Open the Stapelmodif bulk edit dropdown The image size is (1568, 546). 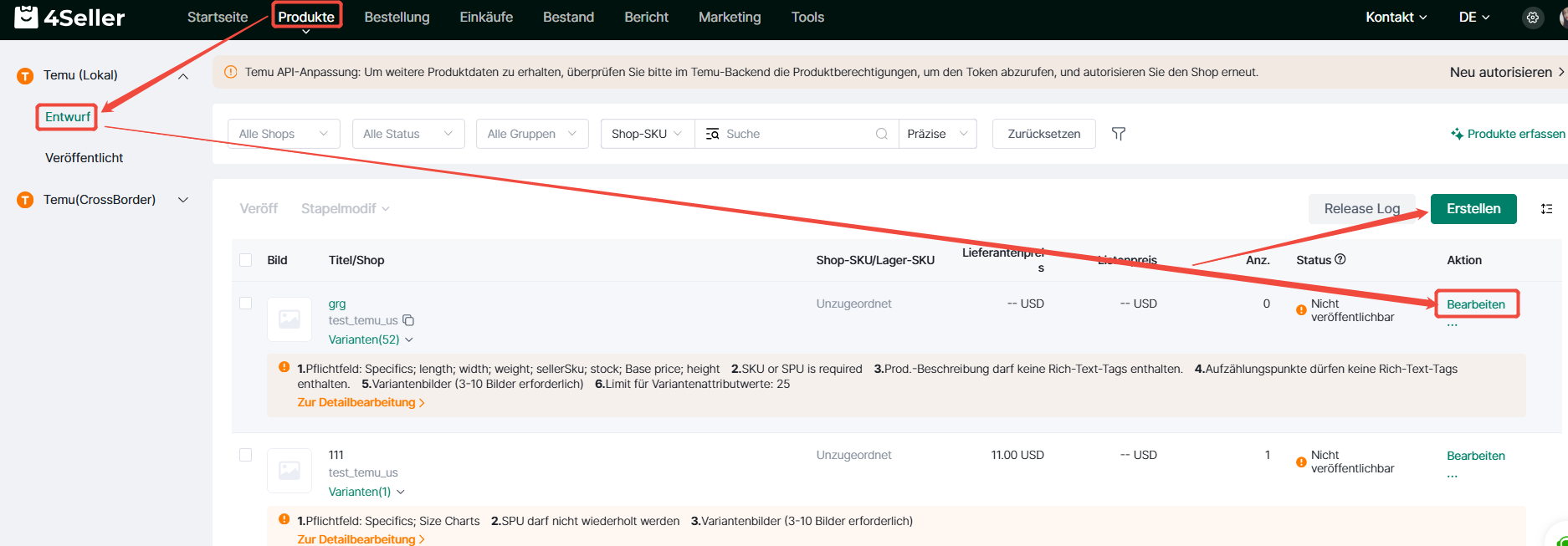pyautogui.click(x=346, y=209)
